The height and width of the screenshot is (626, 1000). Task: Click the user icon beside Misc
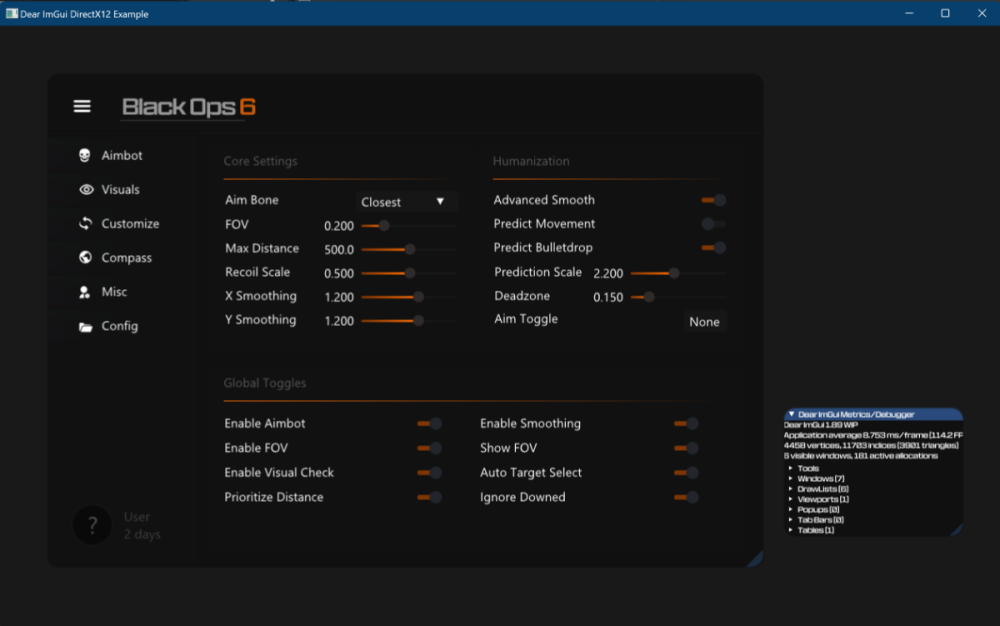point(85,292)
